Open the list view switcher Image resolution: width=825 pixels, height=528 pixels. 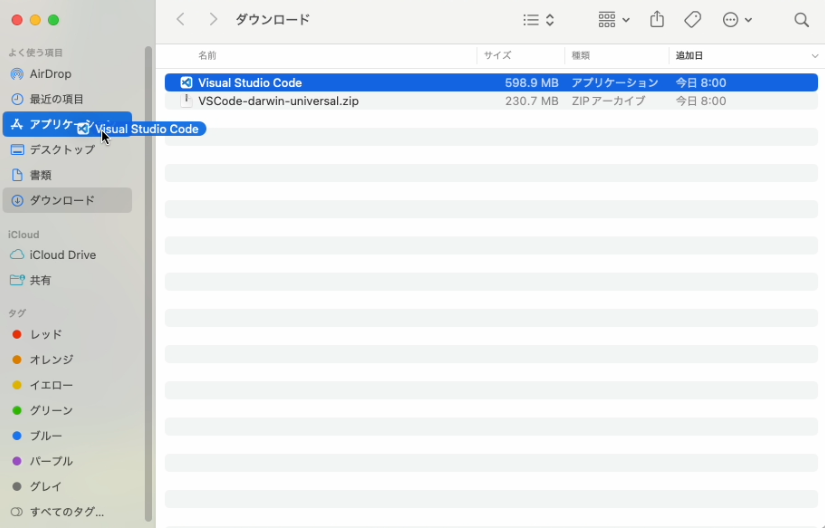[x=539, y=20]
